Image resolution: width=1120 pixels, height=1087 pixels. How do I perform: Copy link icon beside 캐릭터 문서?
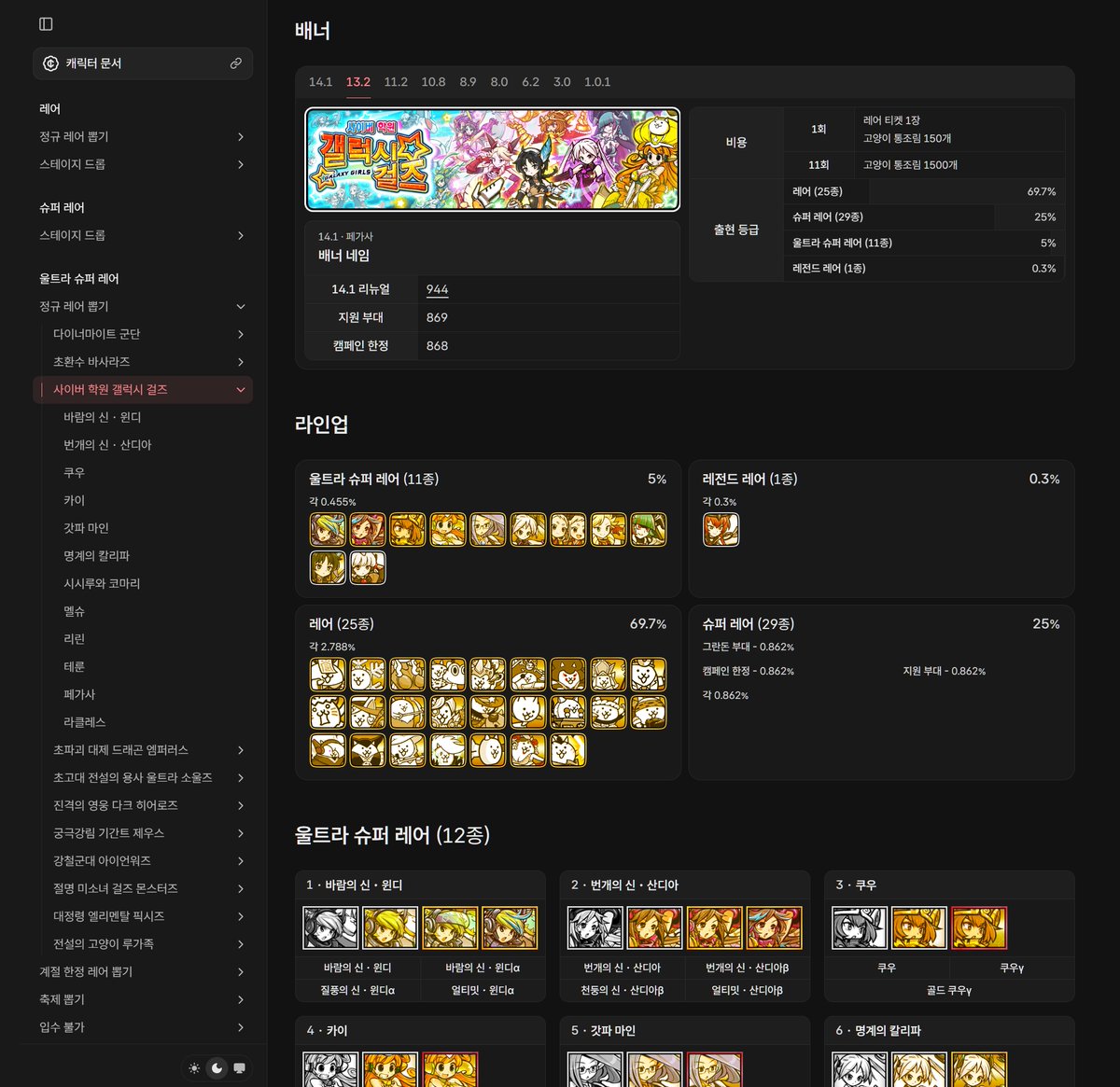click(x=236, y=63)
